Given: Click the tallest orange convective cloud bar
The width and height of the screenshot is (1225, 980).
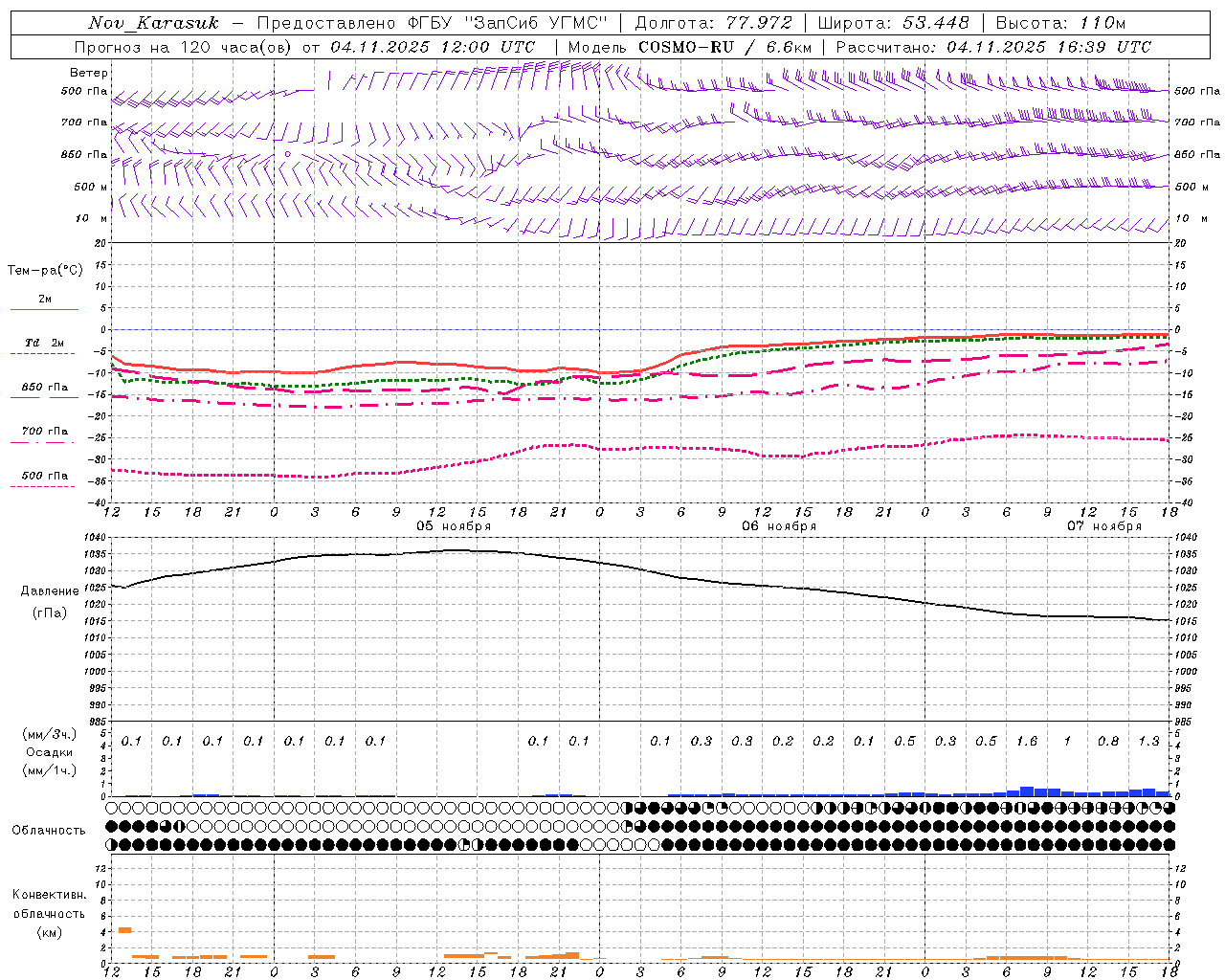Looking at the screenshot, I should pyautogui.click(x=124, y=930).
